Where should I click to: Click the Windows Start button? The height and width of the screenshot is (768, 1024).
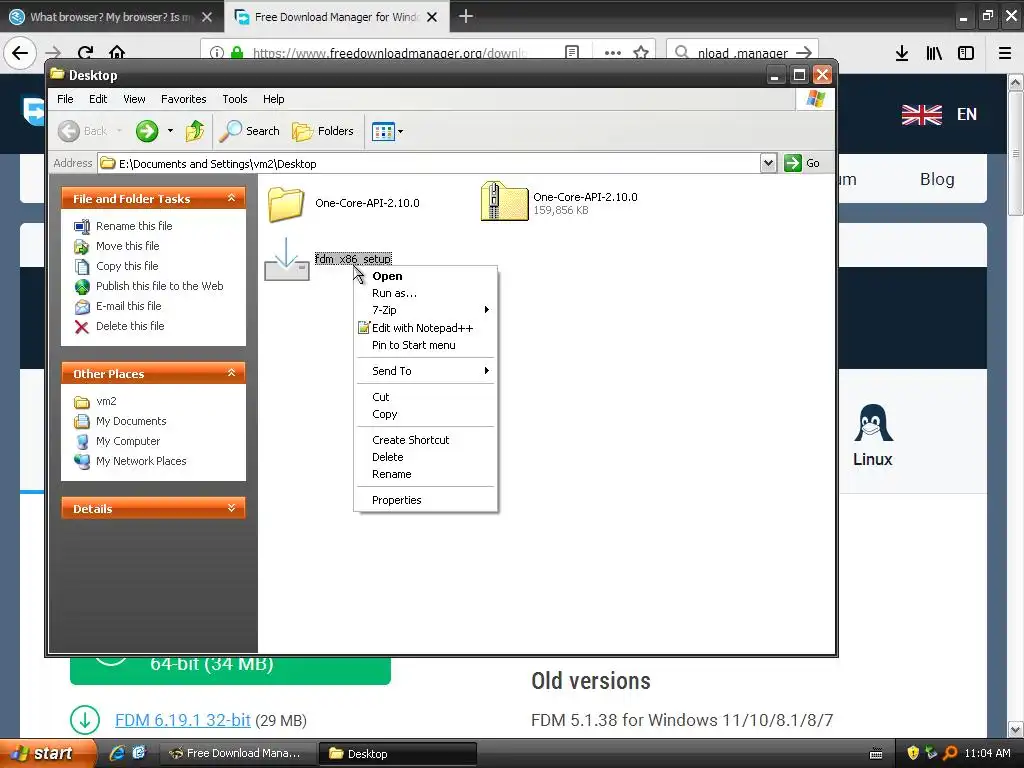[48, 754]
